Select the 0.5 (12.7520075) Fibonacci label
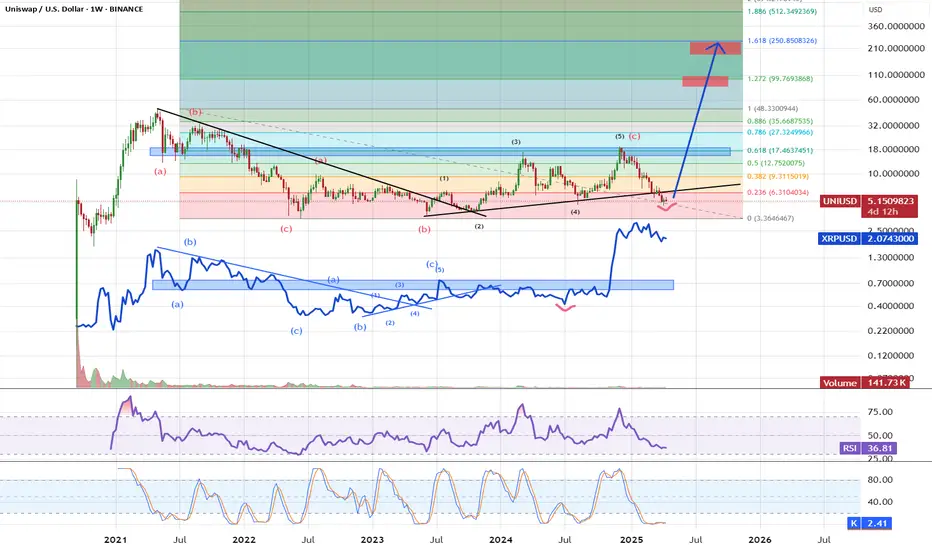Image resolution: width=932 pixels, height=550 pixels. tap(776, 164)
